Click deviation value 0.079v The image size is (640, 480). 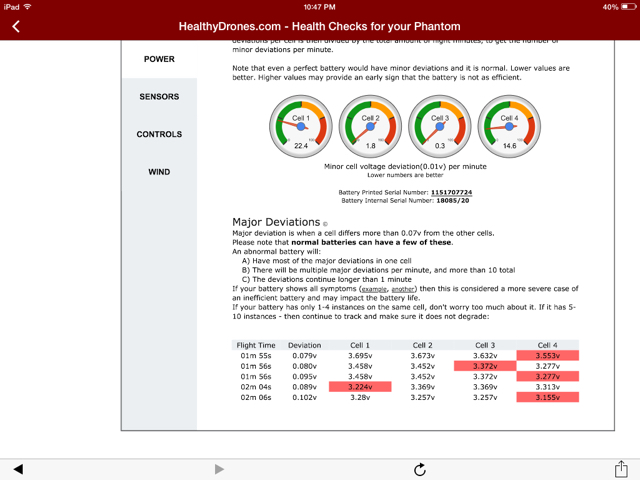click(x=304, y=356)
